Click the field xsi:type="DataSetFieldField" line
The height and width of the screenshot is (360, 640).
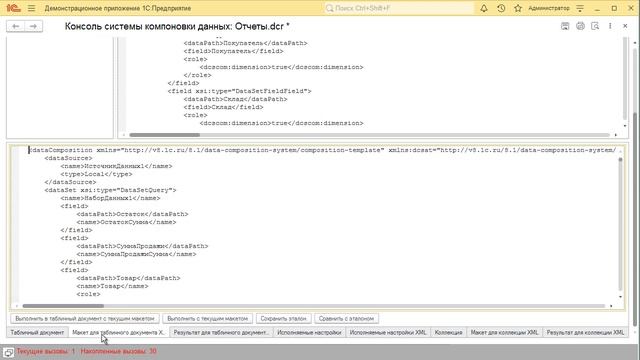pyautogui.click(x=239, y=91)
